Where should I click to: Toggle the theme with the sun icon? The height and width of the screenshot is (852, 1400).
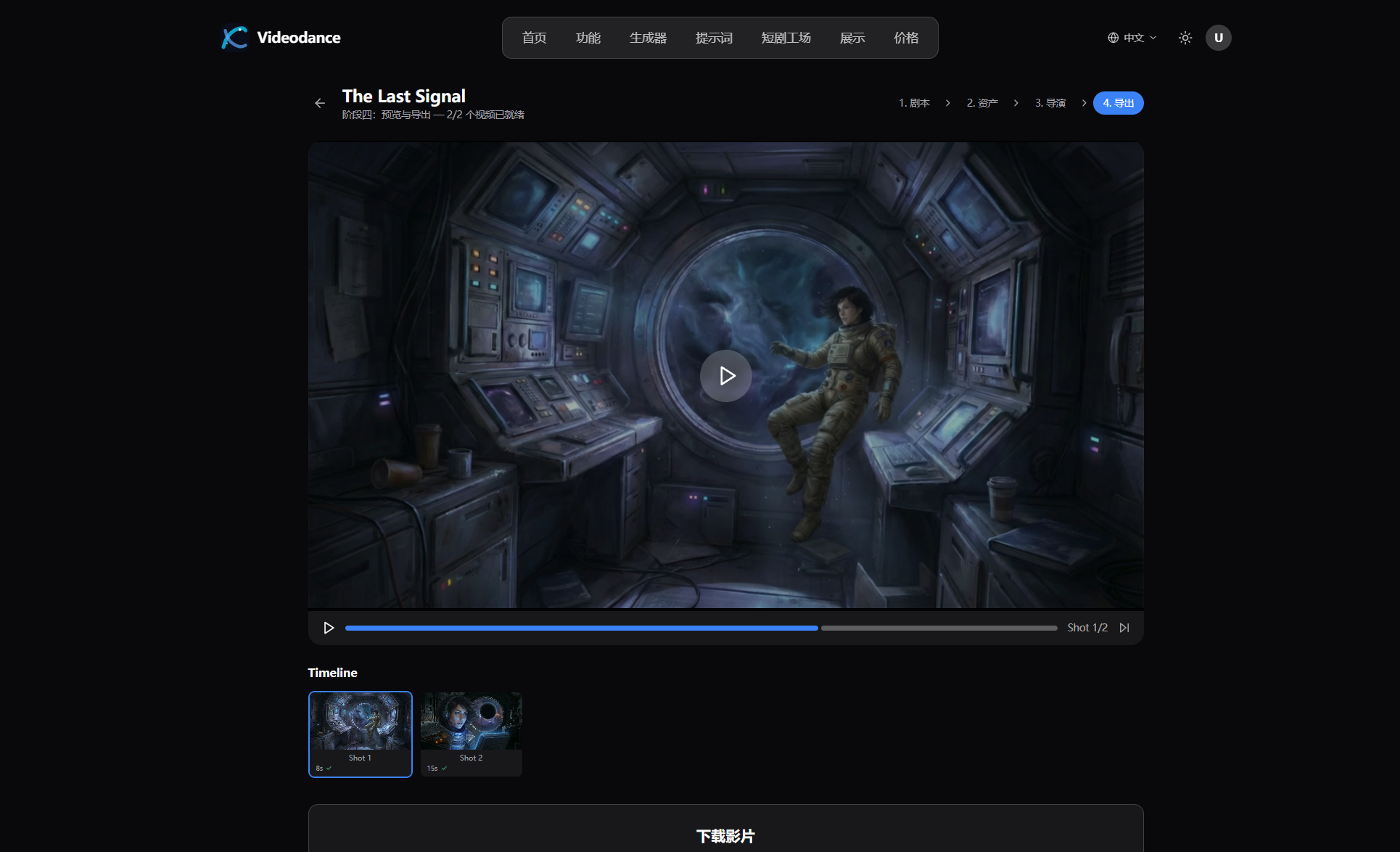(1185, 38)
